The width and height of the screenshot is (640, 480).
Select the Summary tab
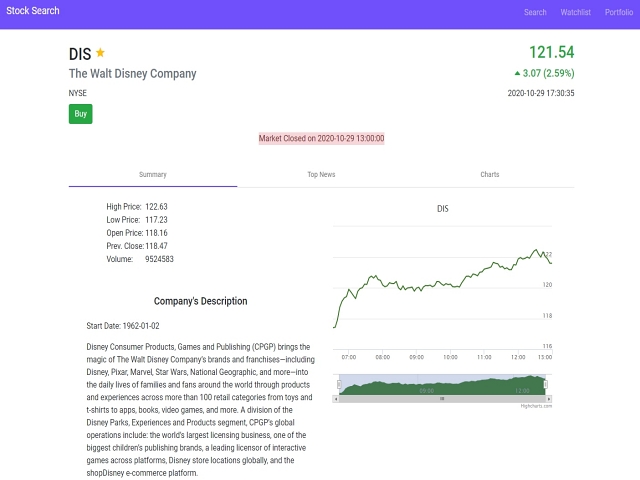tap(153, 175)
